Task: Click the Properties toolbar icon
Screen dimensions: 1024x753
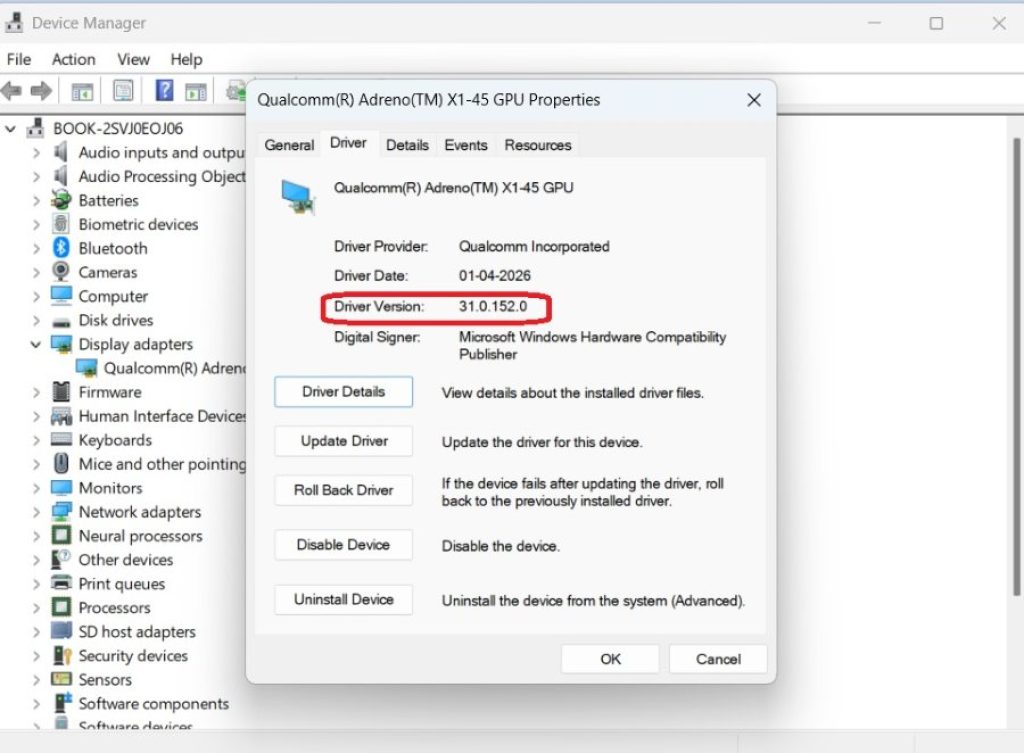Action: [x=123, y=91]
